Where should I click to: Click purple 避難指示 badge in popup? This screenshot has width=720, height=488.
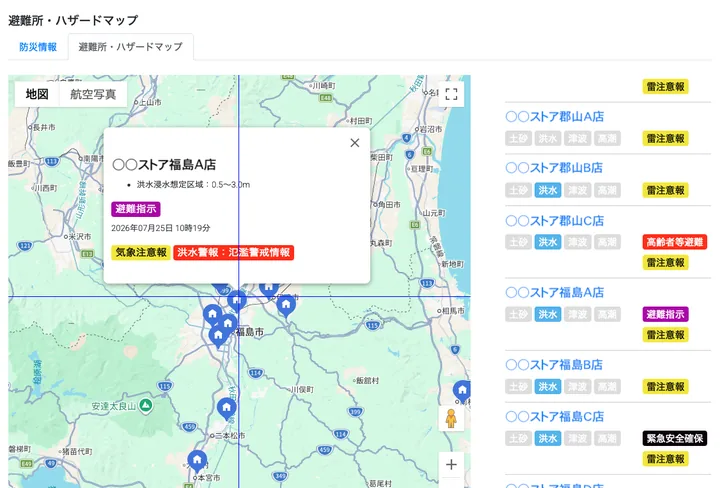136,209
